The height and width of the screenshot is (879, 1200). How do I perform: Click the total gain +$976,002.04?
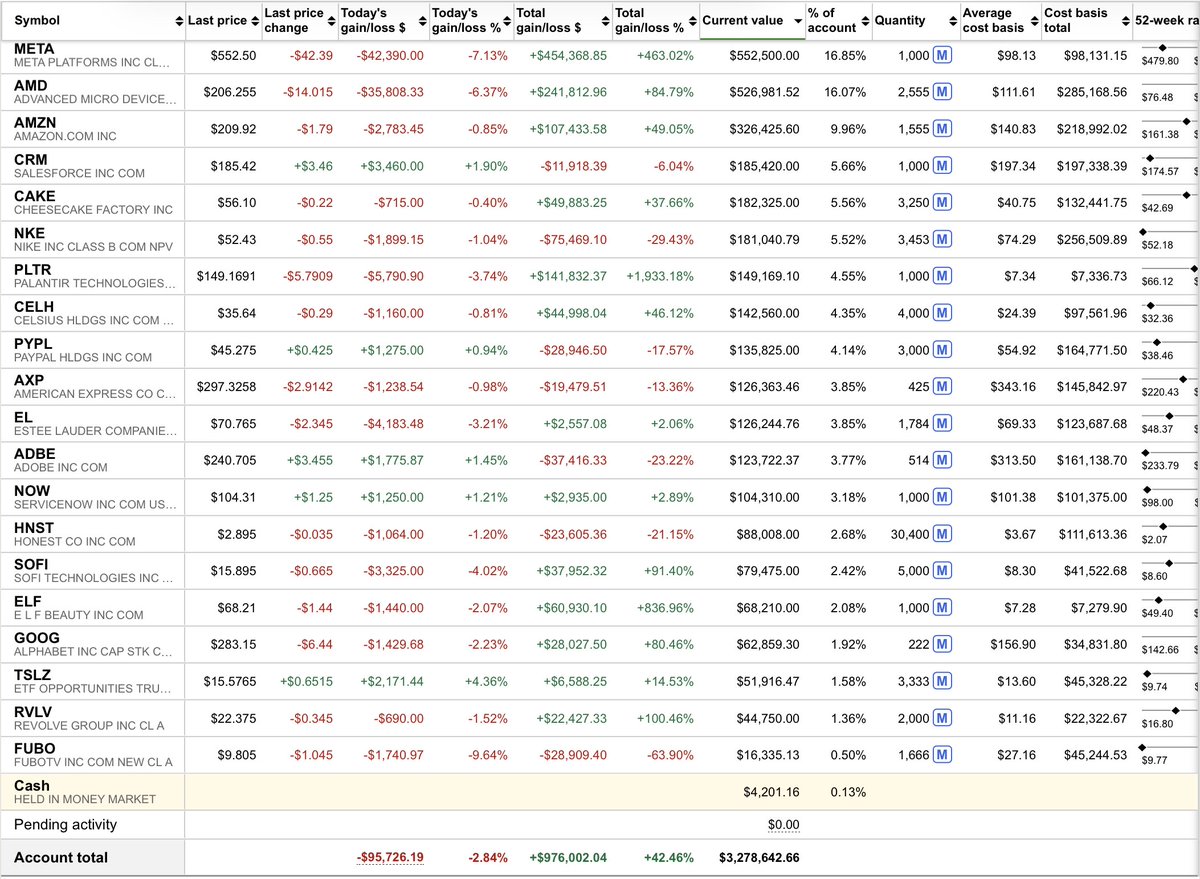pos(568,858)
